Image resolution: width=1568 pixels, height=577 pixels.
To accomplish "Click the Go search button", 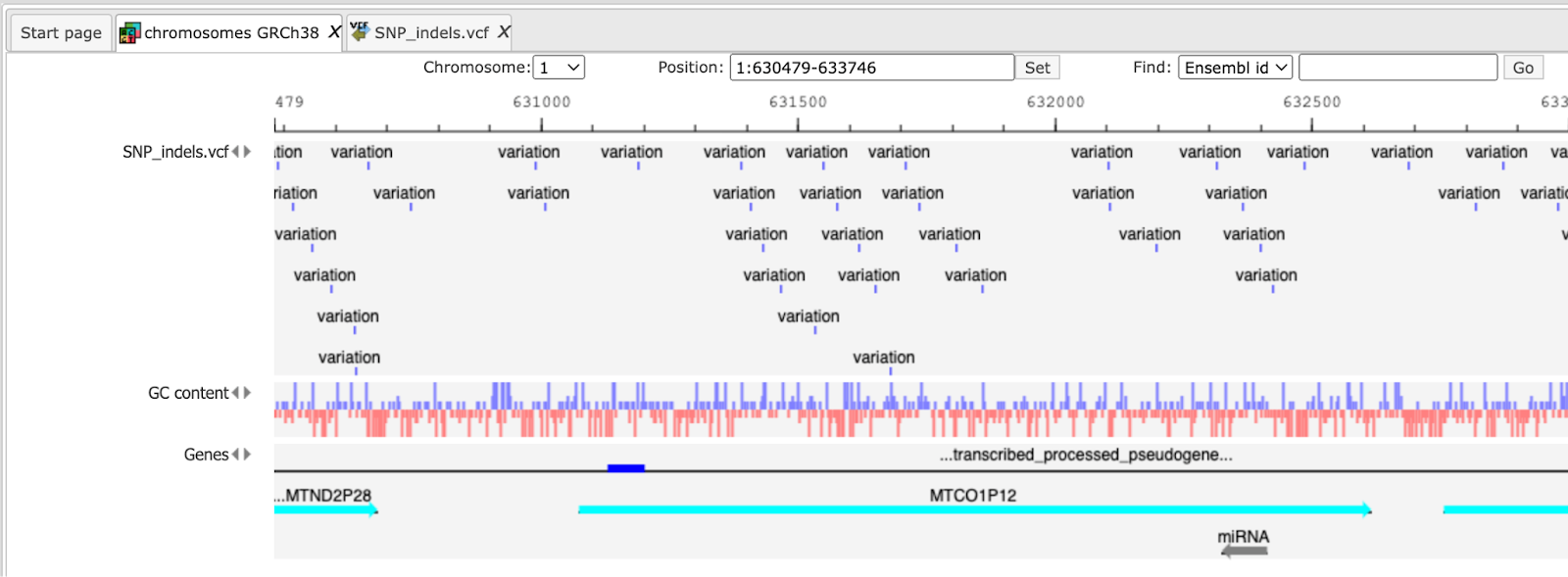I will 1523,68.
